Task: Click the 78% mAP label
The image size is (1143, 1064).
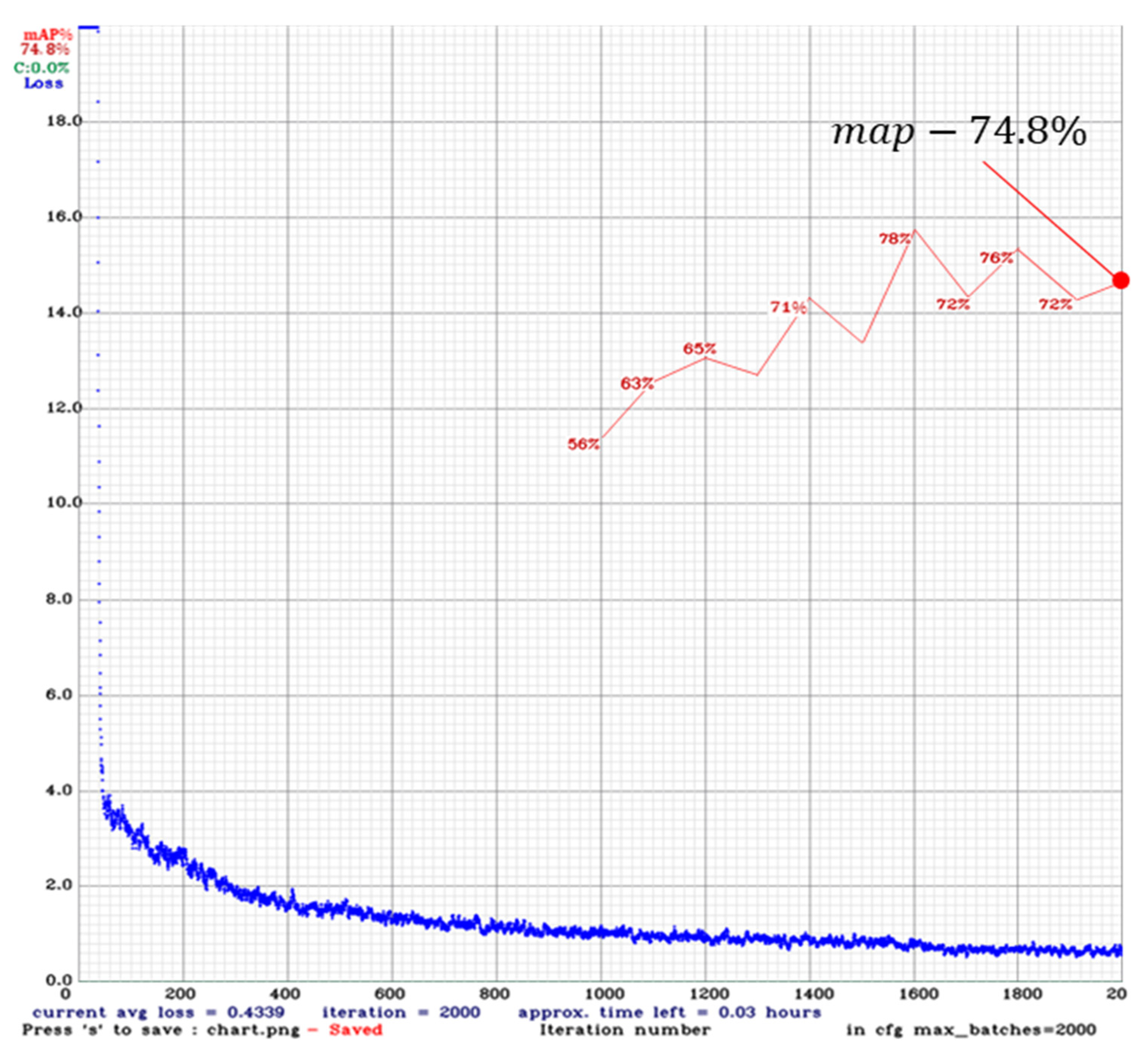Action: click(895, 239)
